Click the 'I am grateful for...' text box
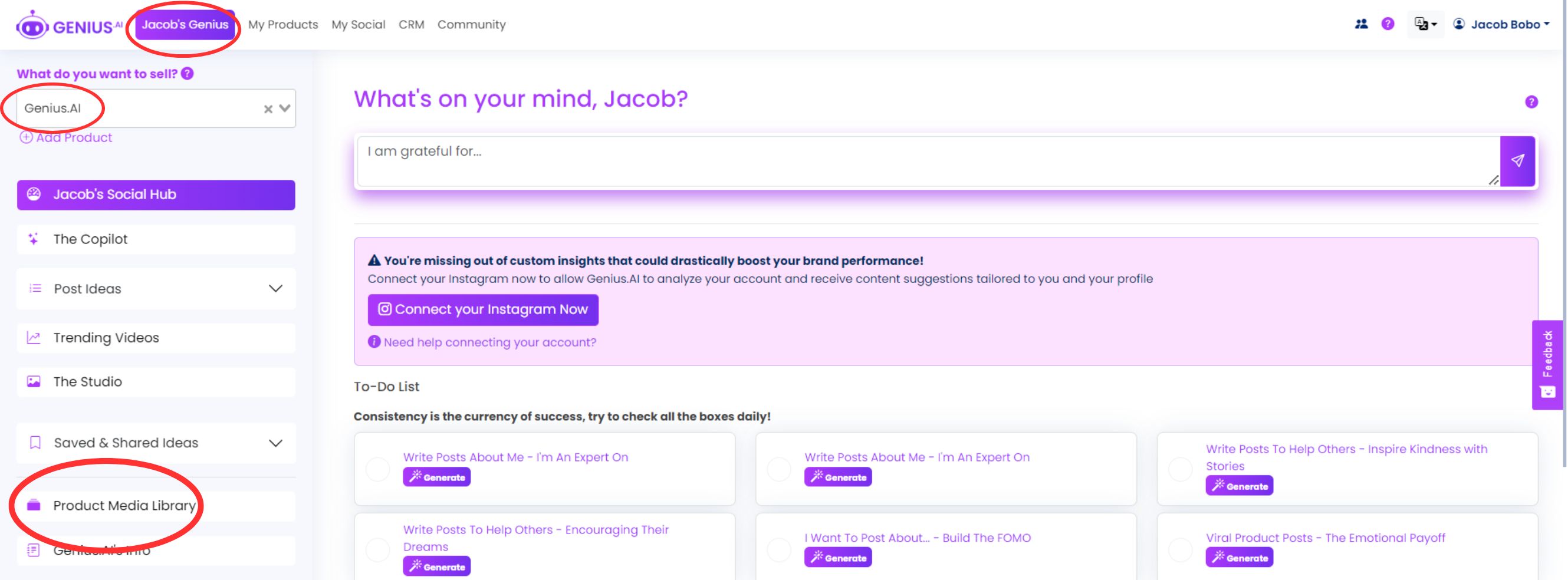 (x=928, y=161)
